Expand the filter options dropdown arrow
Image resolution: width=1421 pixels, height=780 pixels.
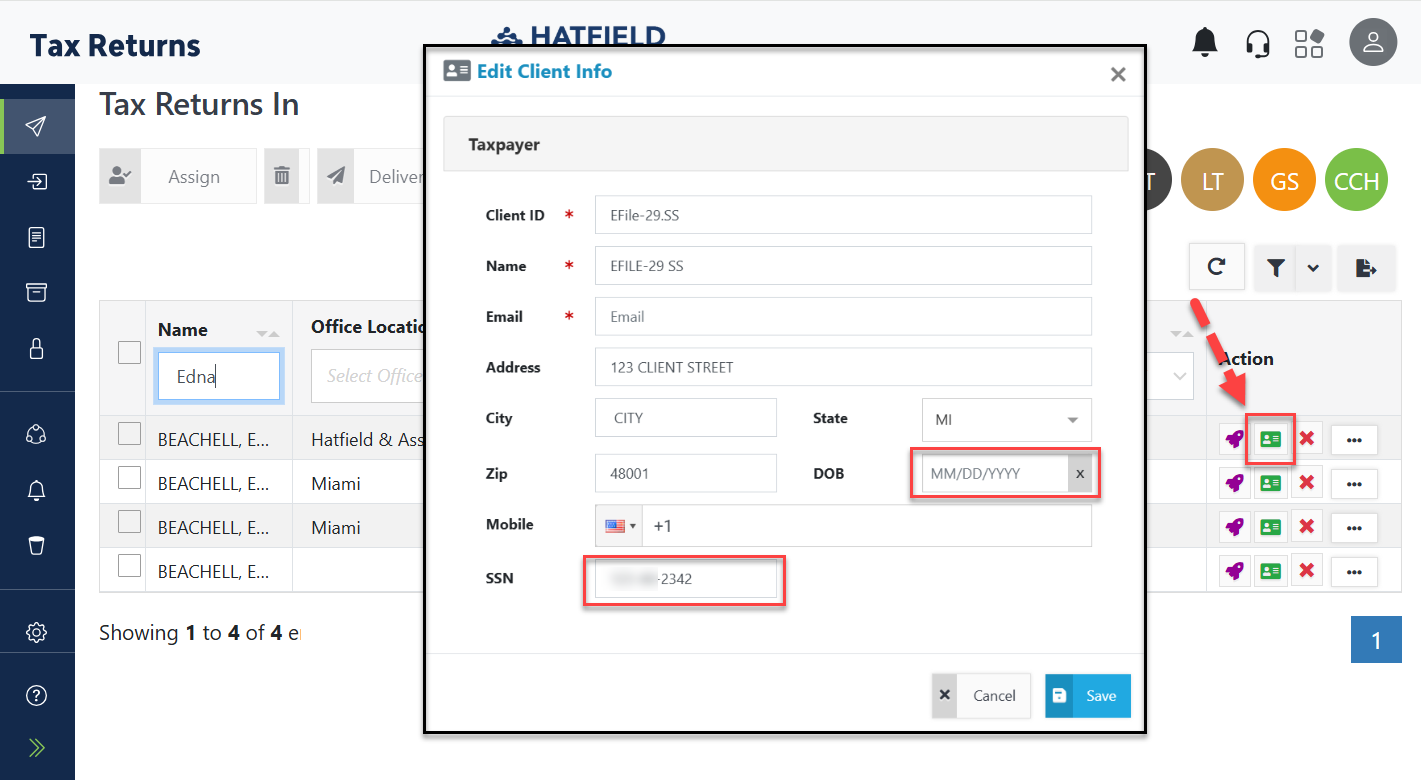[x=1313, y=267]
